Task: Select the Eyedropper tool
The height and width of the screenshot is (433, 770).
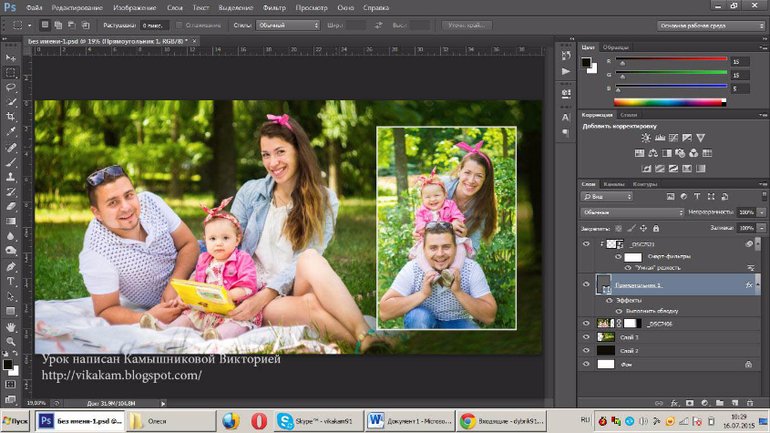Action: (x=11, y=131)
